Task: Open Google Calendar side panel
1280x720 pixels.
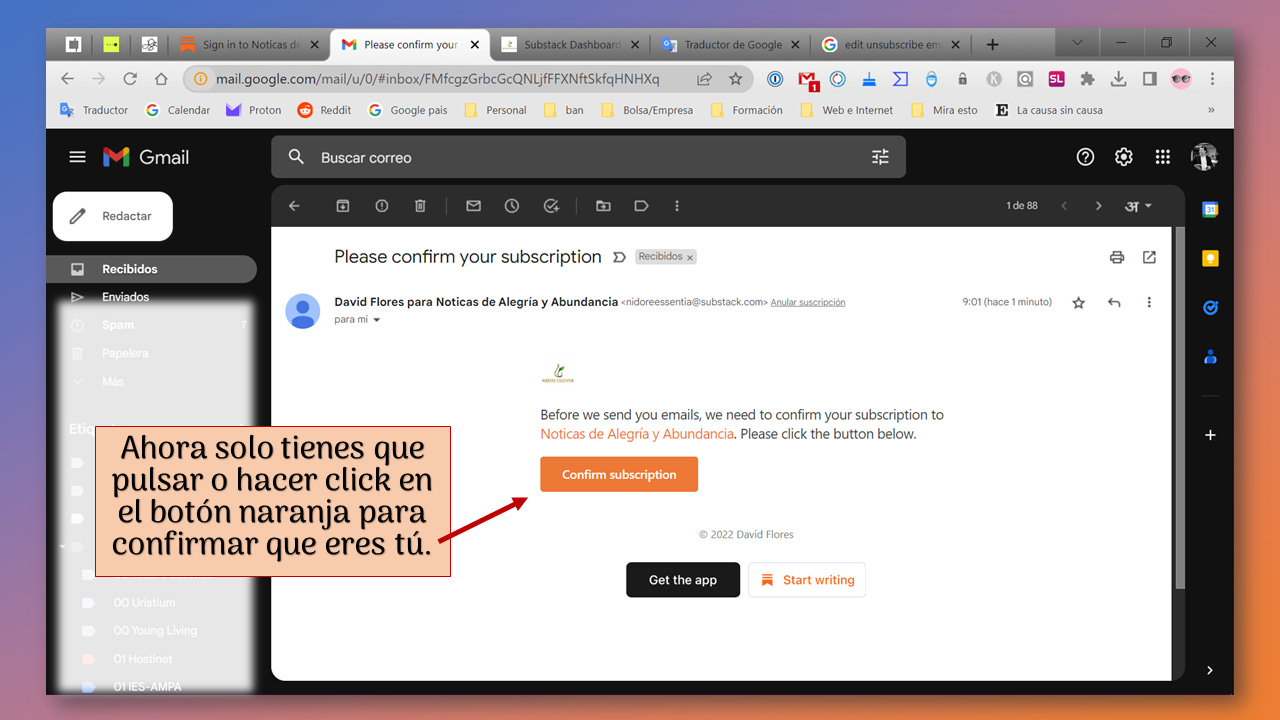Action: pyautogui.click(x=1210, y=210)
